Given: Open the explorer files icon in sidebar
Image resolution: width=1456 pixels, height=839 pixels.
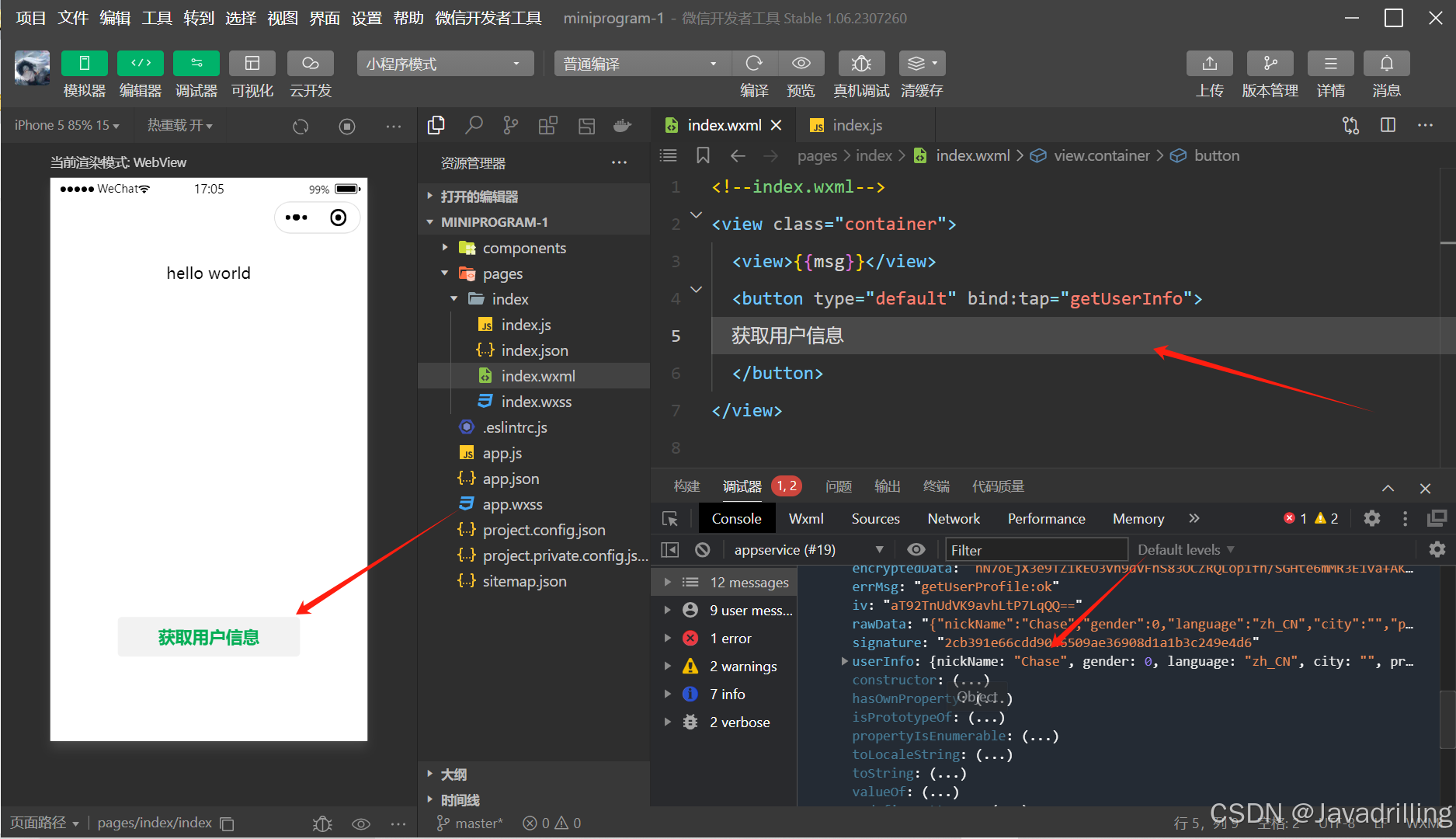Looking at the screenshot, I should click(x=436, y=125).
